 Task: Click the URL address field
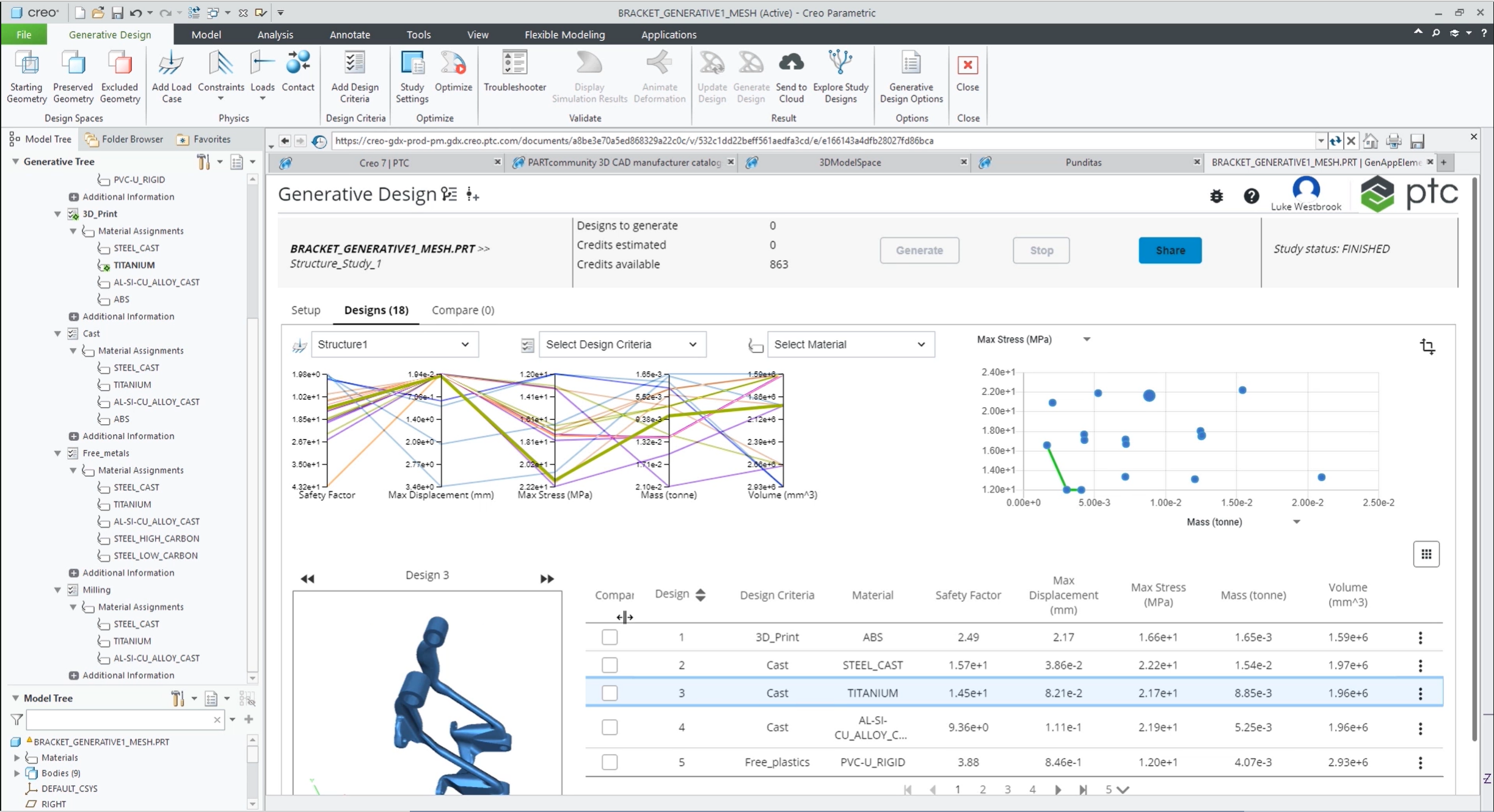click(822, 141)
